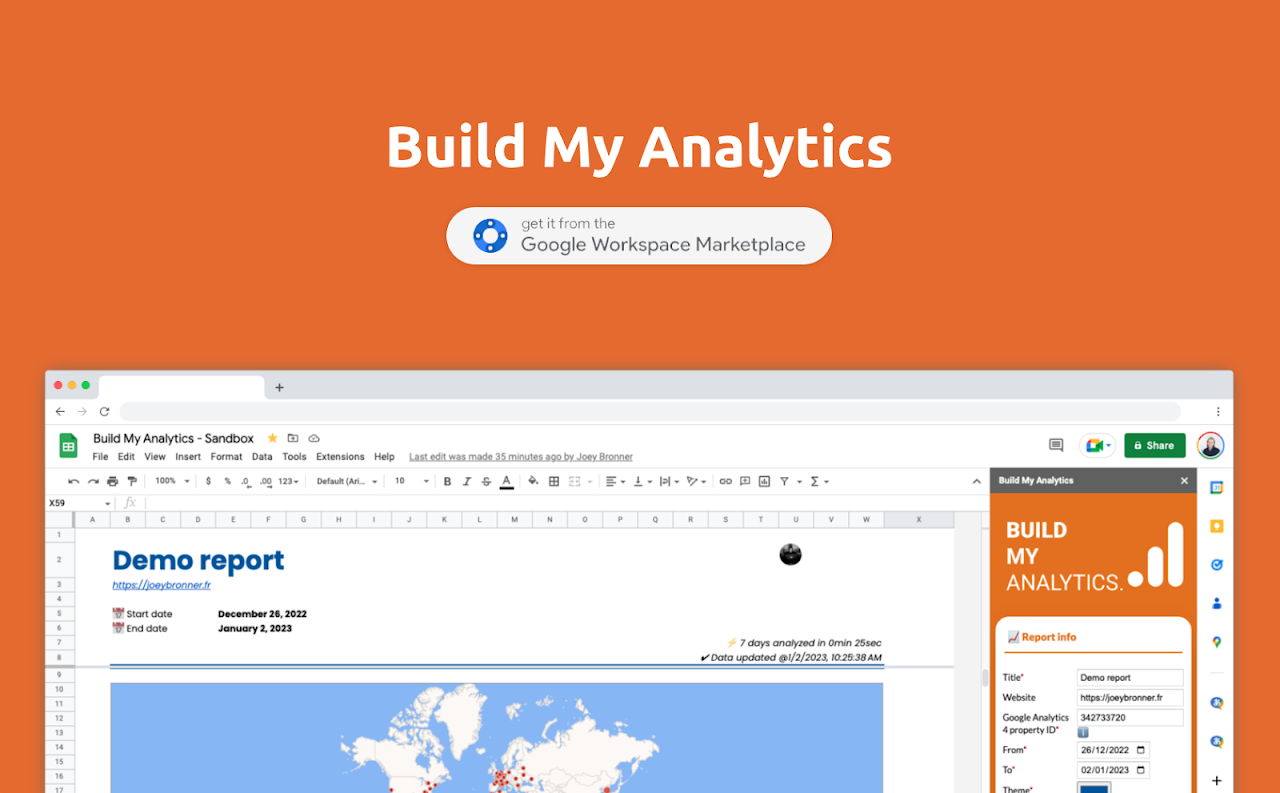Click the property ID info icon
This screenshot has width=1280, height=793.
(1083, 732)
